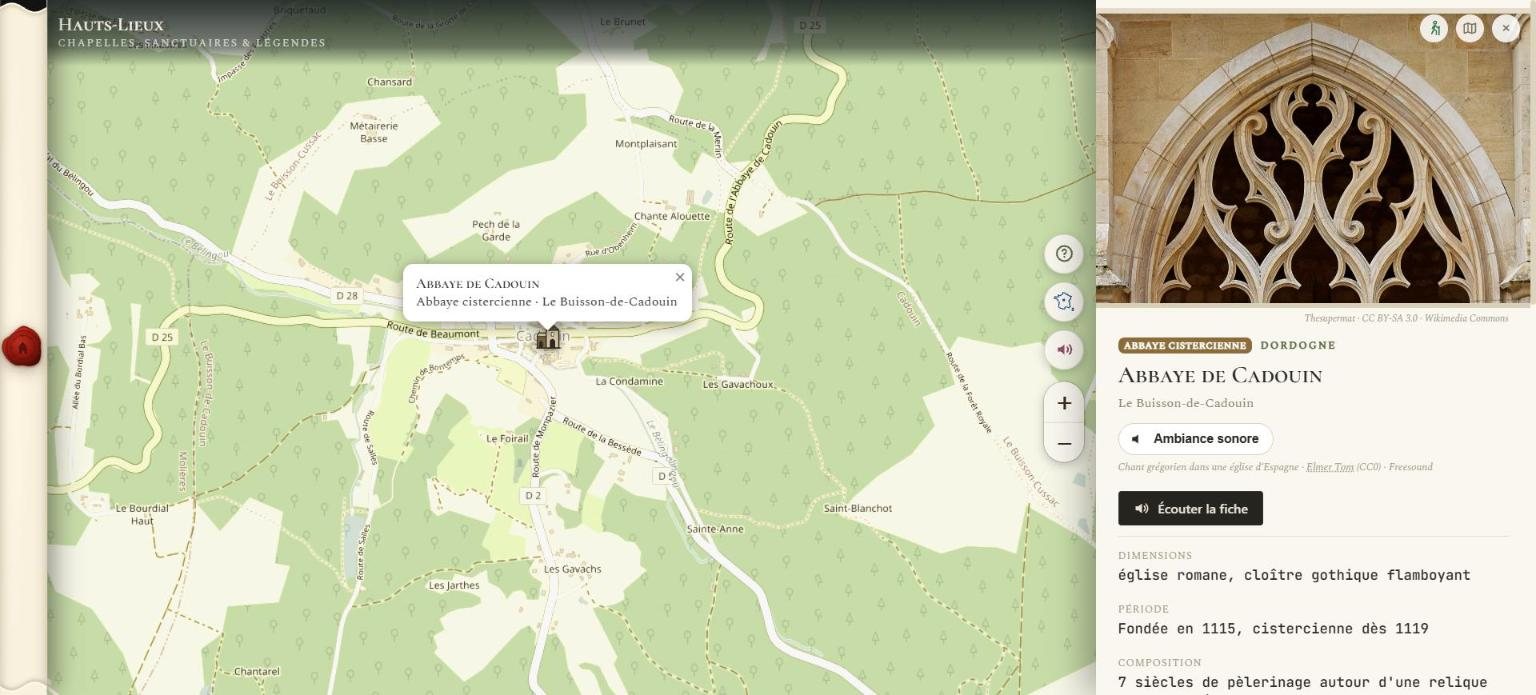Click the Sainte-Anne map label
This screenshot has height=695, width=1536.
[715, 529]
